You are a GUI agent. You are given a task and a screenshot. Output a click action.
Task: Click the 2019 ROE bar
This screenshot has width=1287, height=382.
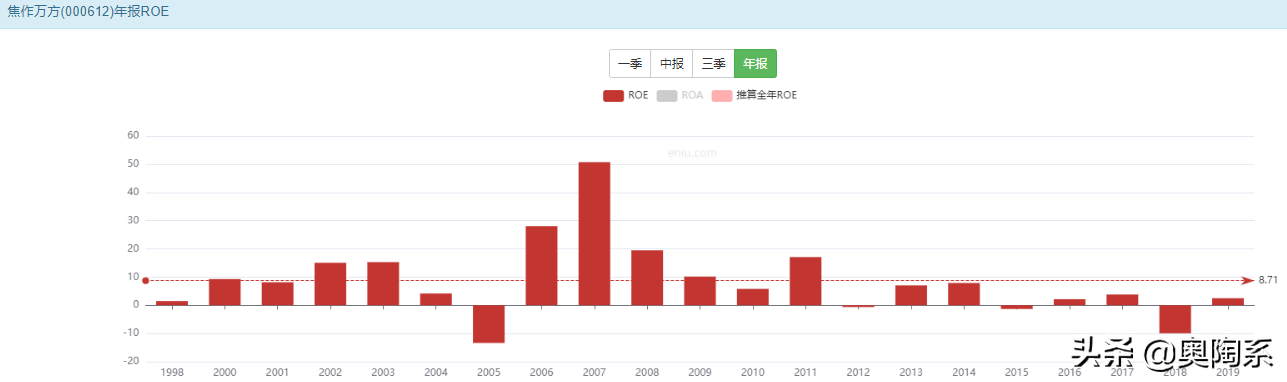click(x=1228, y=301)
